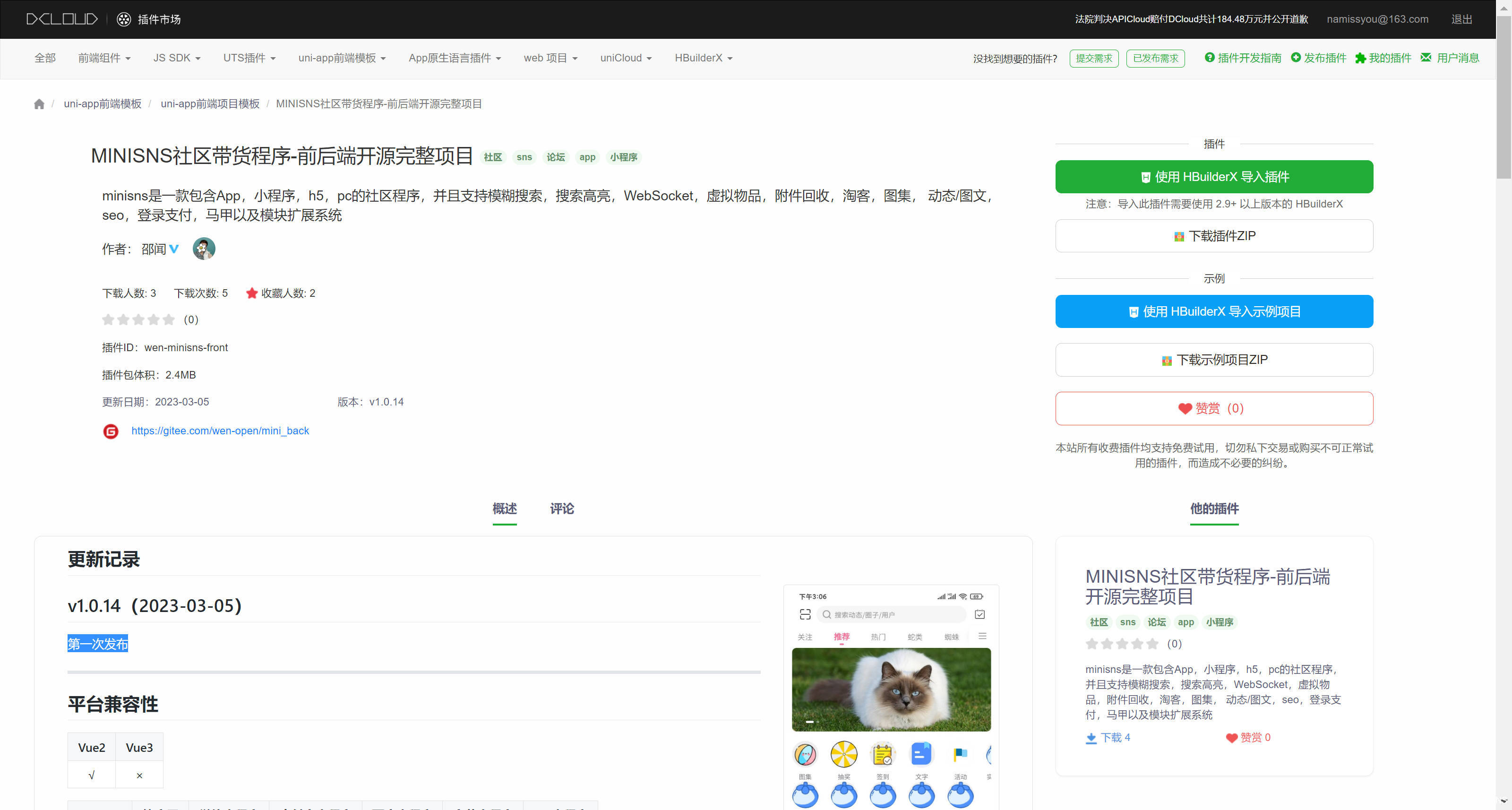Click 退出 logout link

pyautogui.click(x=1461, y=19)
